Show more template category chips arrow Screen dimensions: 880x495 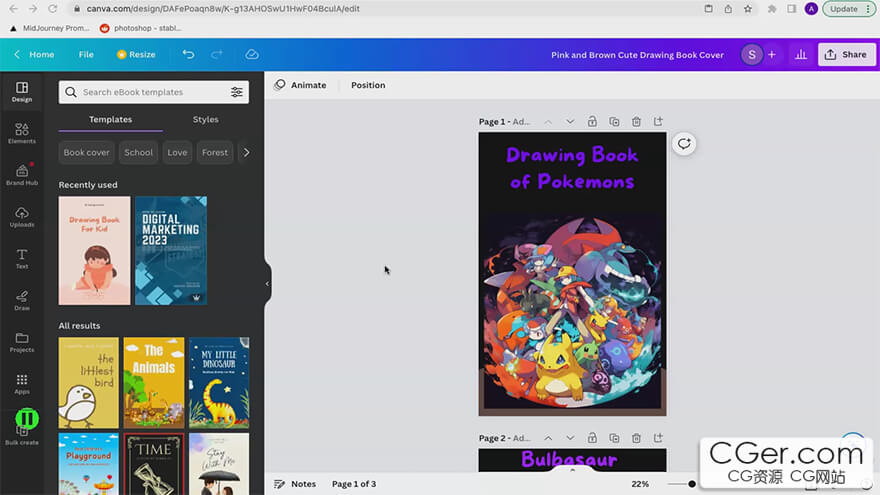click(246, 152)
